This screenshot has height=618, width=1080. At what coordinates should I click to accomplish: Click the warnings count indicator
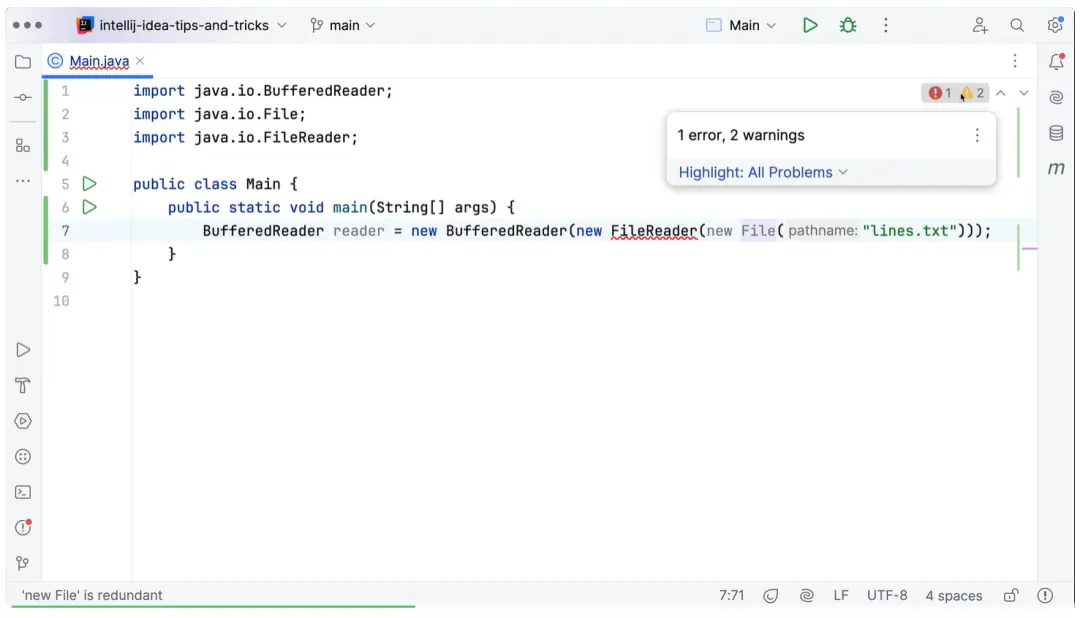pyautogui.click(x=973, y=93)
